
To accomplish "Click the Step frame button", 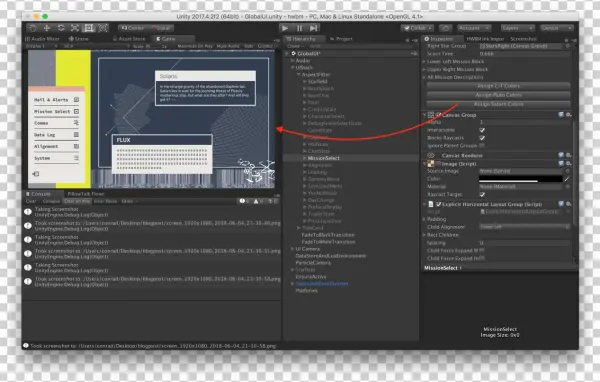I will [313, 28].
